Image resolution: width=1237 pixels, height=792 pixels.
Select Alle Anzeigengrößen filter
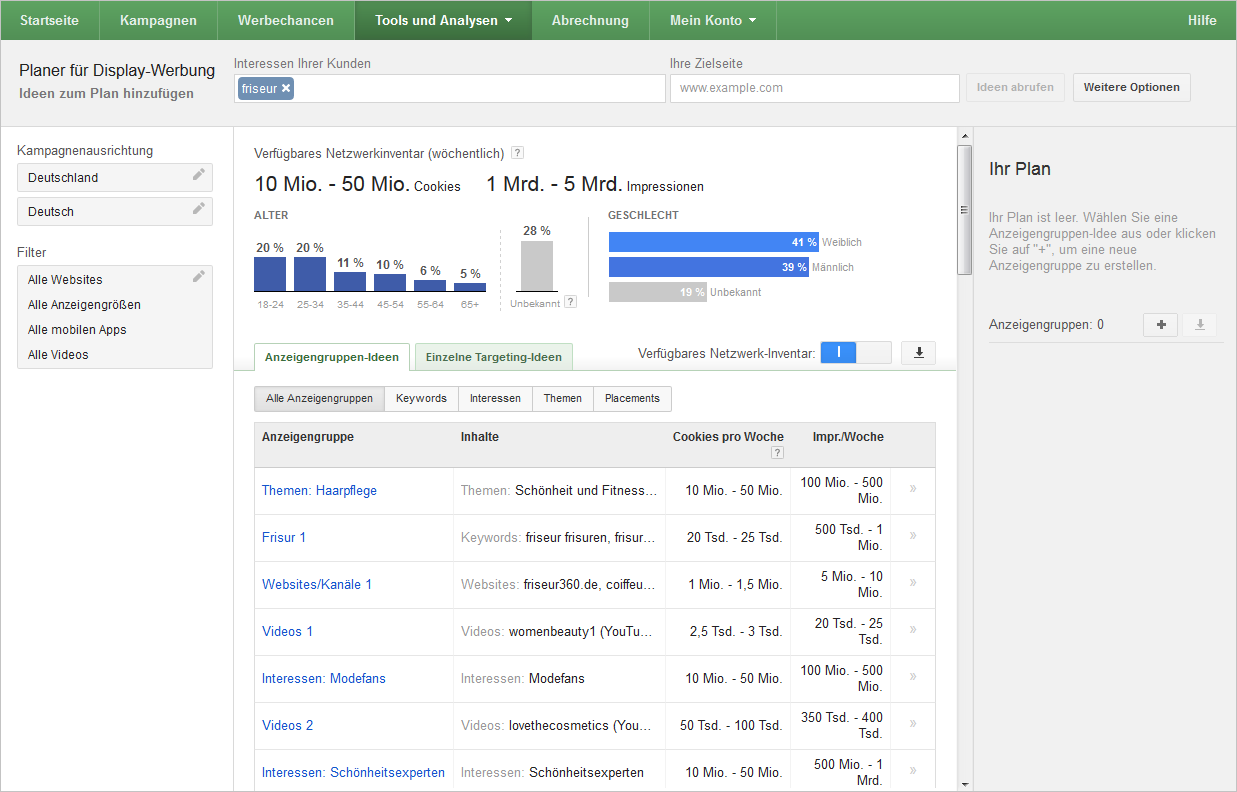coord(84,305)
